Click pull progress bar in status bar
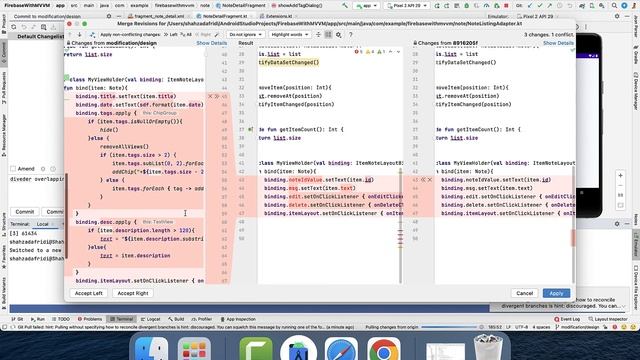Viewport: 640px width, 360px height. [x=449, y=327]
